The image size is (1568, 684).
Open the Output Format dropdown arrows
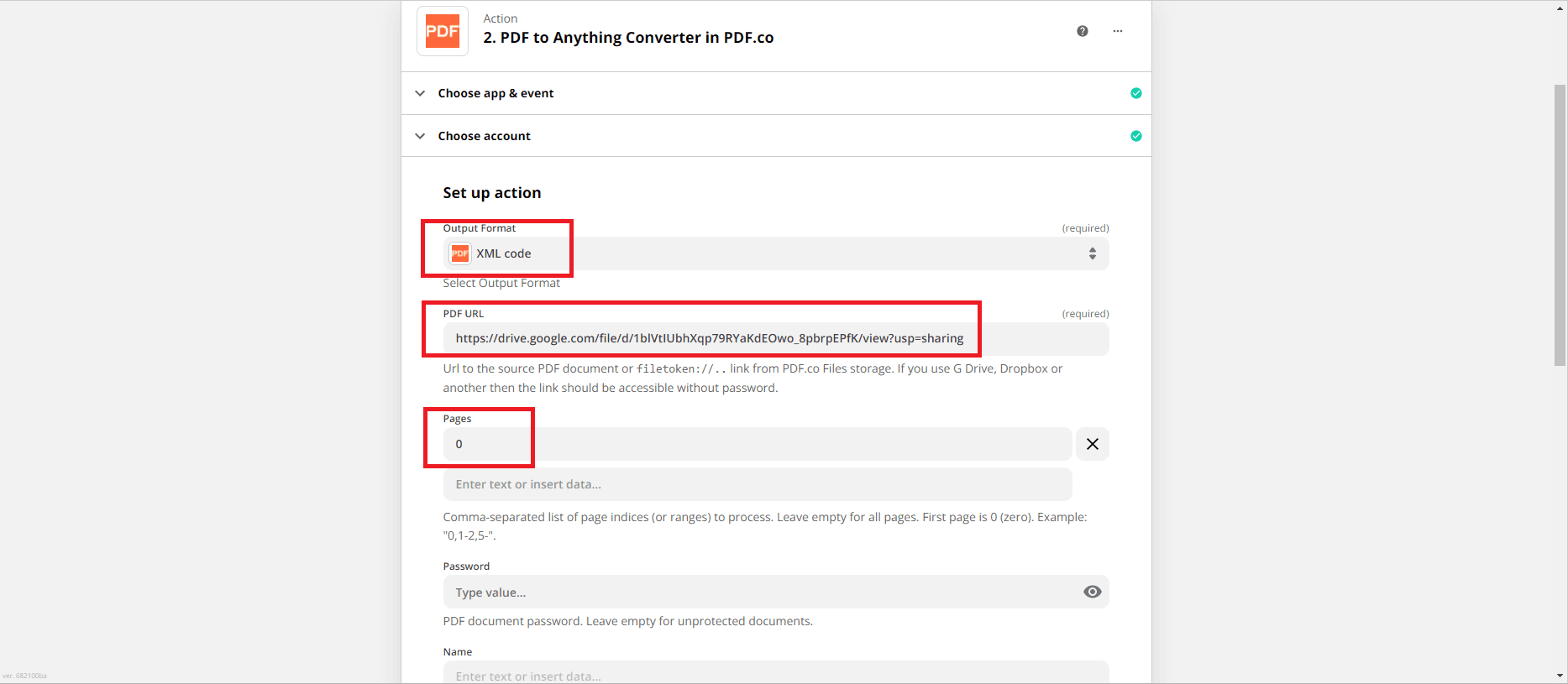coord(1092,253)
